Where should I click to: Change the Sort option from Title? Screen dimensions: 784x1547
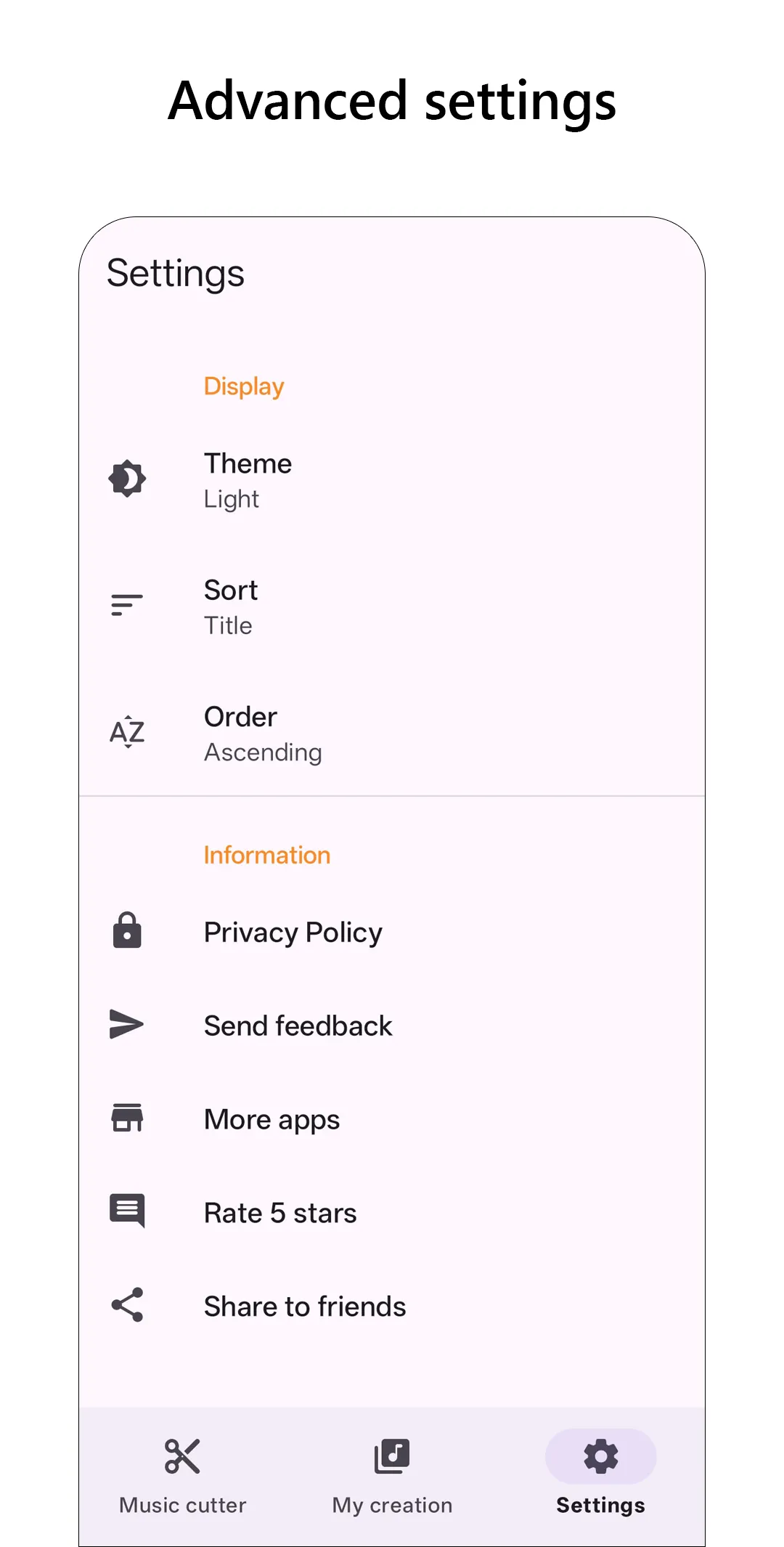pyautogui.click(x=231, y=607)
